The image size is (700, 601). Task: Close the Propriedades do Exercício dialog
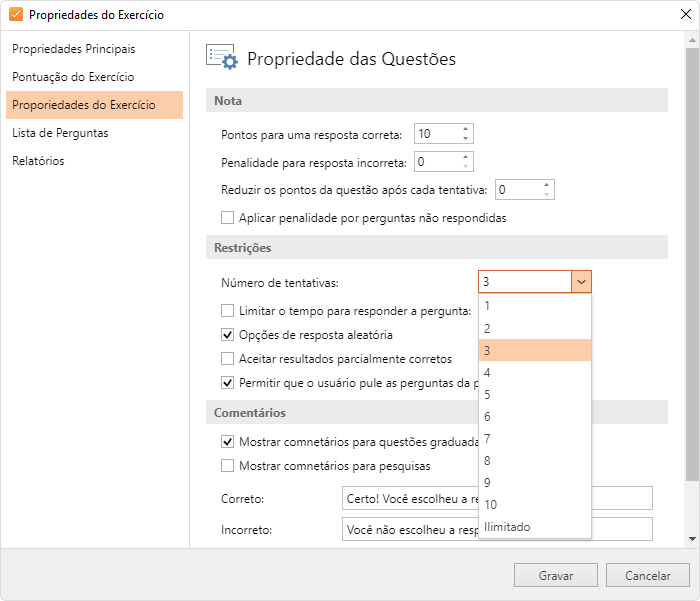686,14
